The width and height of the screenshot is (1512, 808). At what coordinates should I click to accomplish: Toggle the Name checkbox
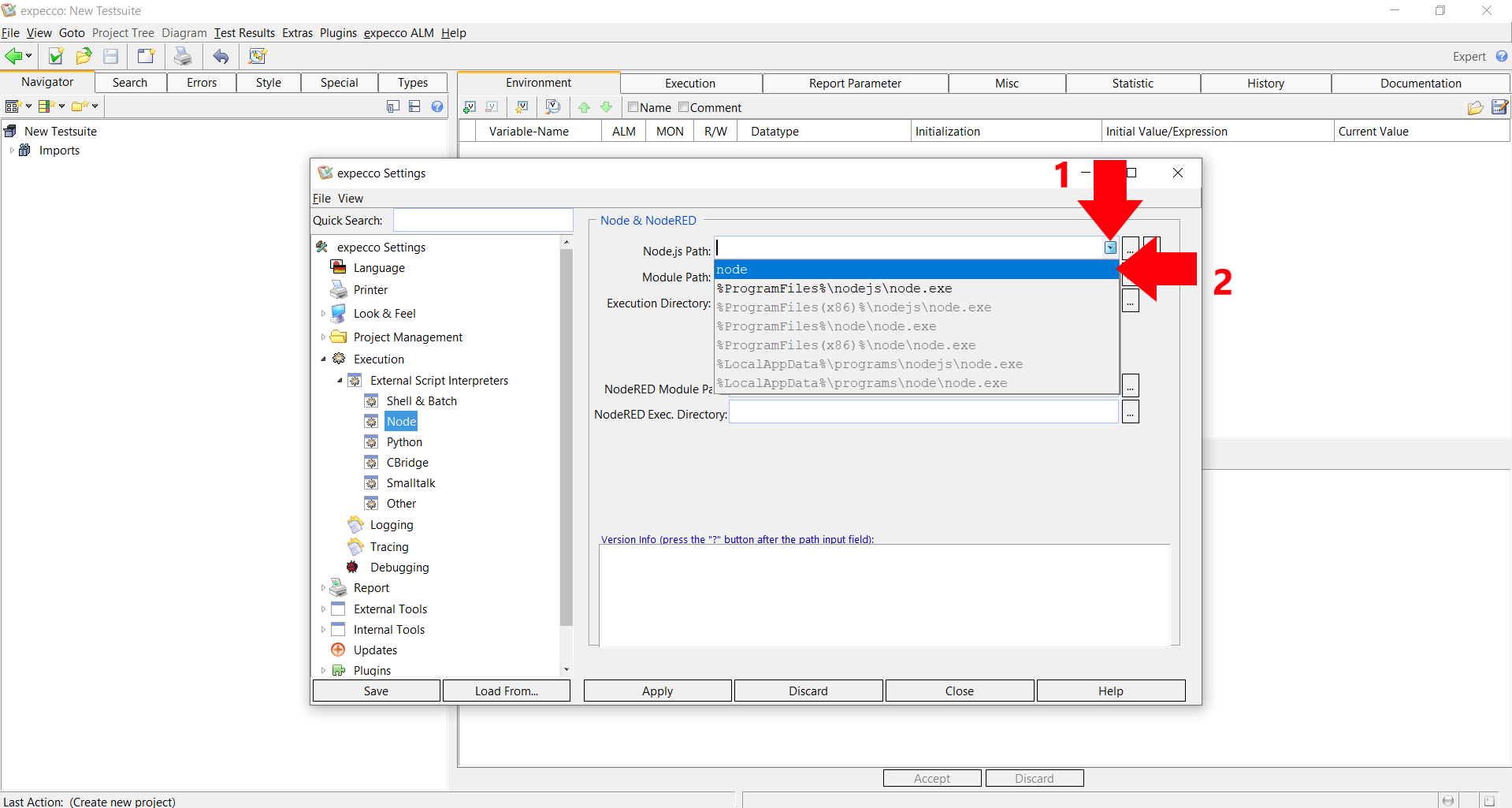point(633,107)
